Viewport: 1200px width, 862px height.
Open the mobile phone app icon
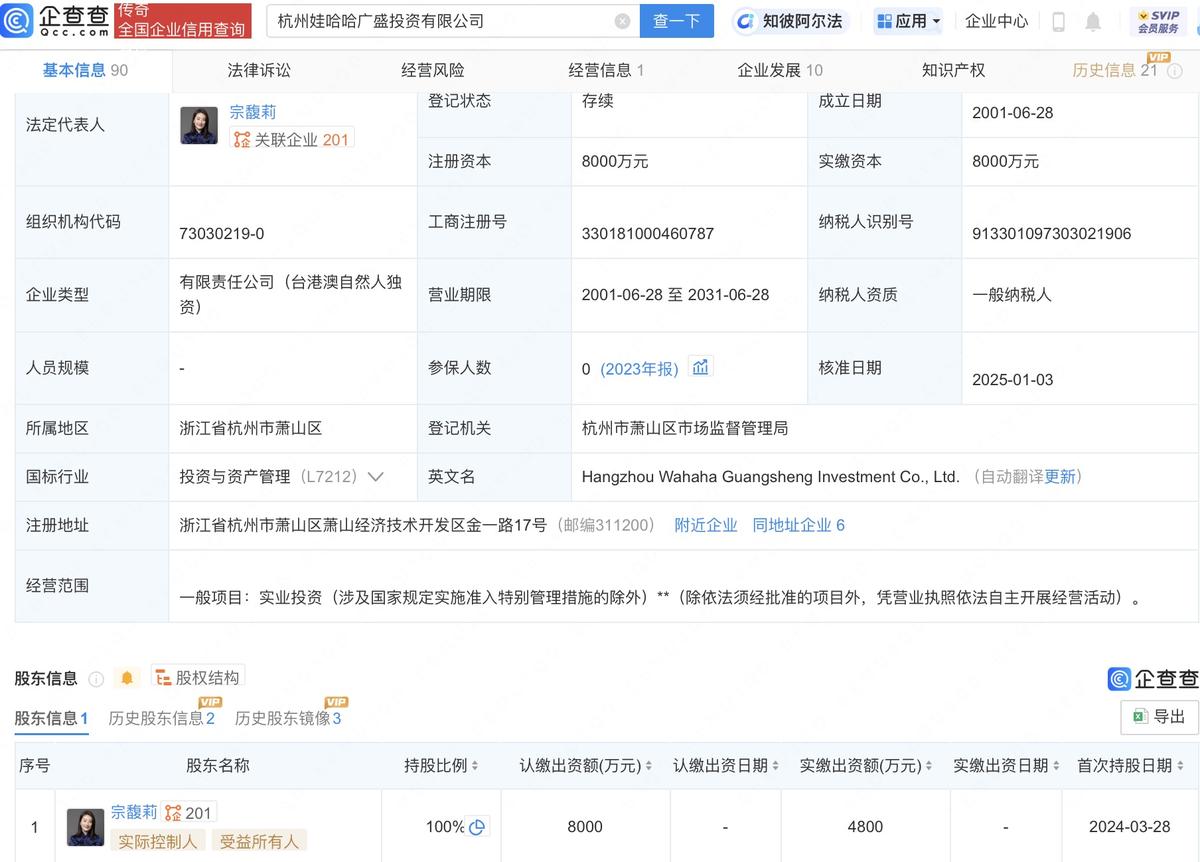[1059, 21]
